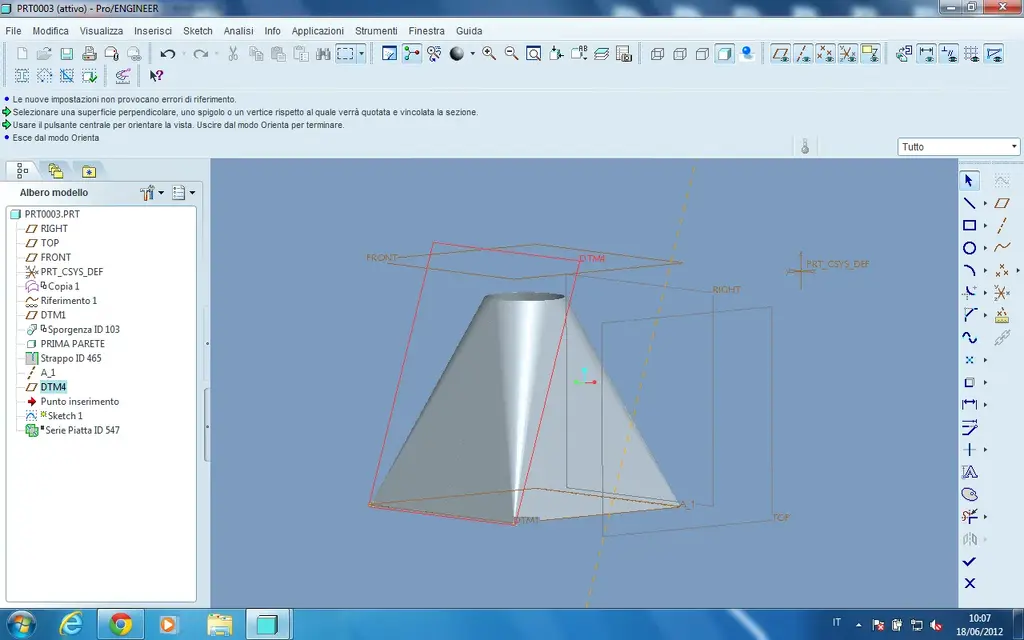Toggle sketch grid display

point(971,54)
